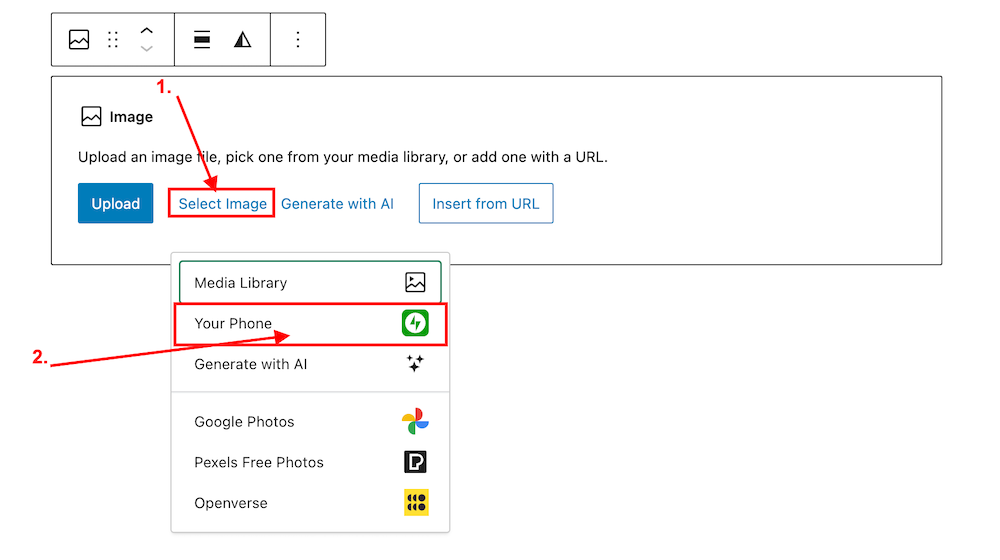Screen dimensions: 1000x560
Task: Click the drag handle icon in block toolbar
Action: coord(113,40)
